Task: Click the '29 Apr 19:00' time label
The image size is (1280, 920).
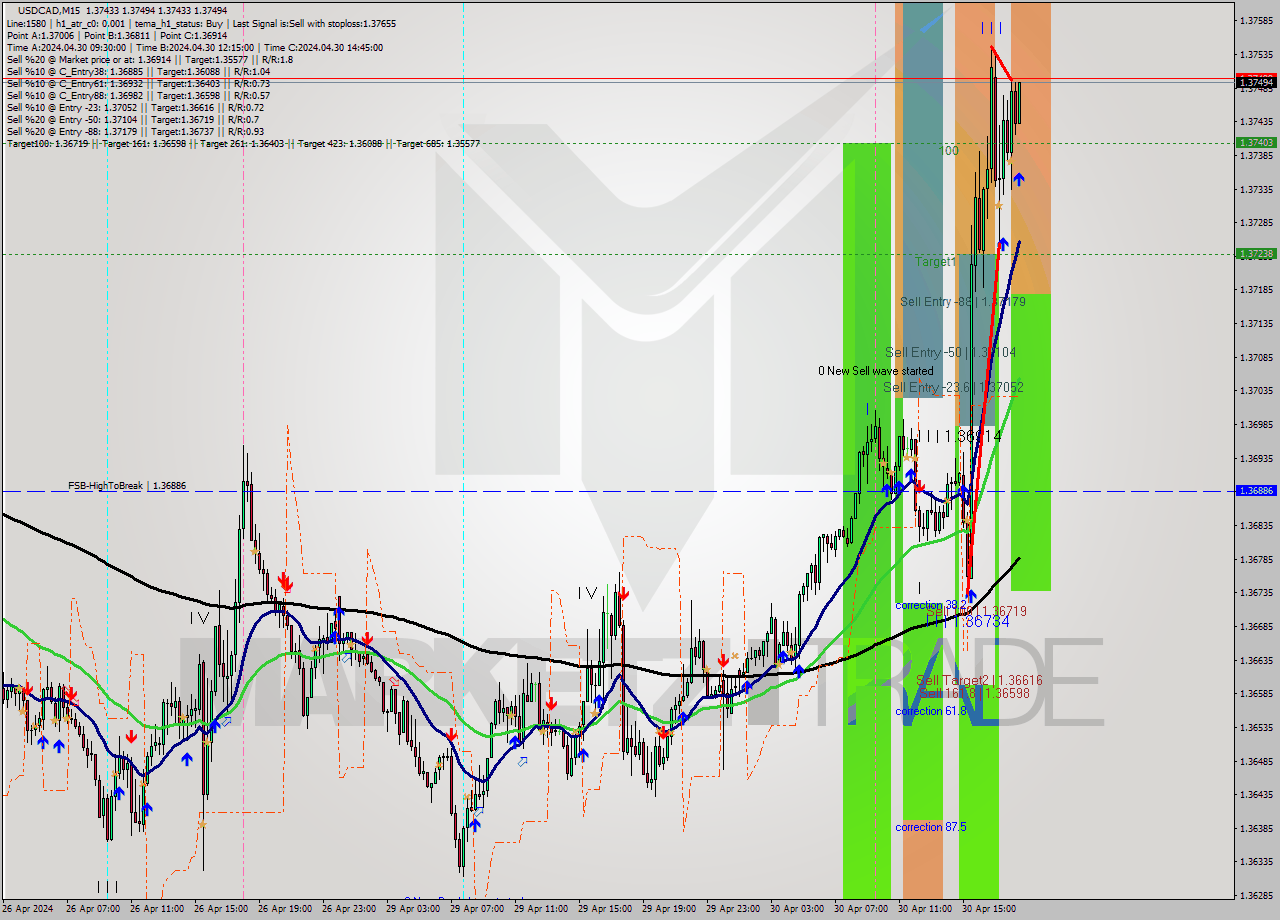Action: coord(667,909)
